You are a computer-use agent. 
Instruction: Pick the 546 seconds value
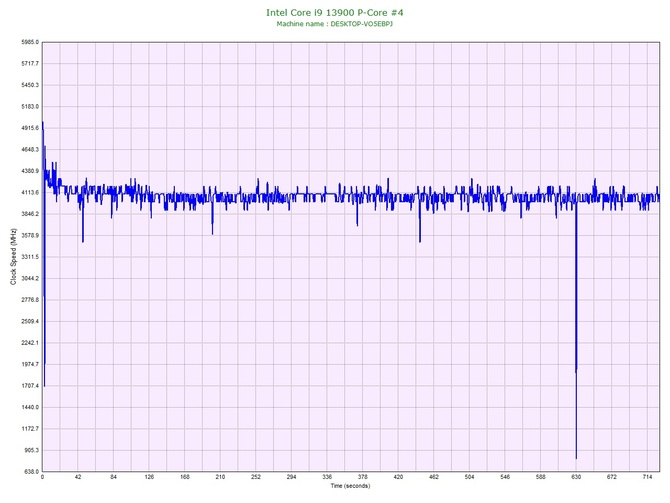pyautogui.click(x=505, y=477)
